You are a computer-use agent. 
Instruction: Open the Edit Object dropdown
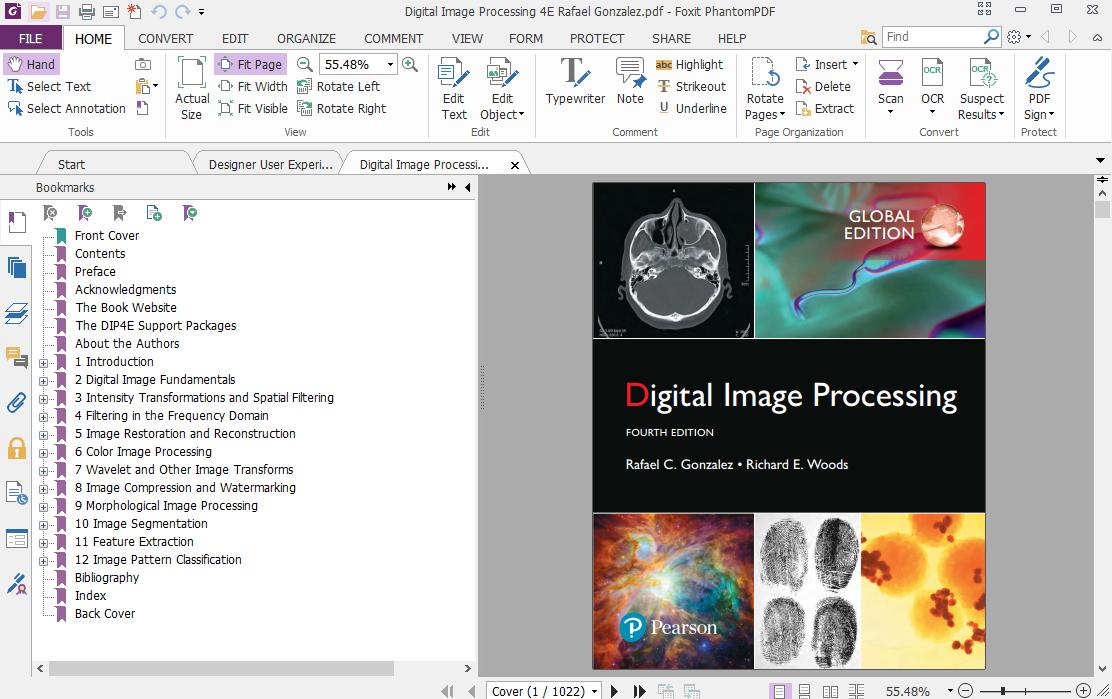pos(502,89)
